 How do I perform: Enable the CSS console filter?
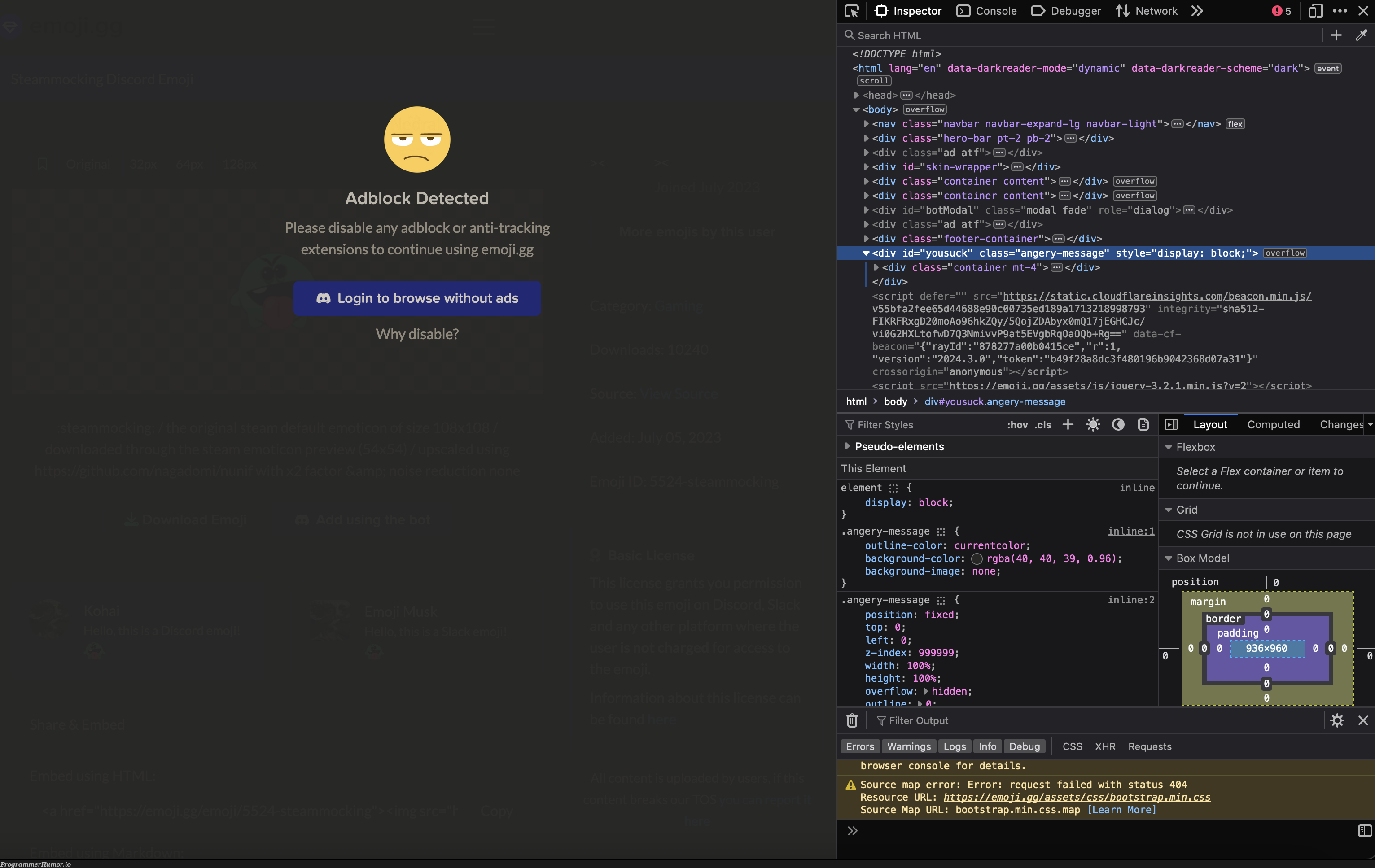point(1073,746)
